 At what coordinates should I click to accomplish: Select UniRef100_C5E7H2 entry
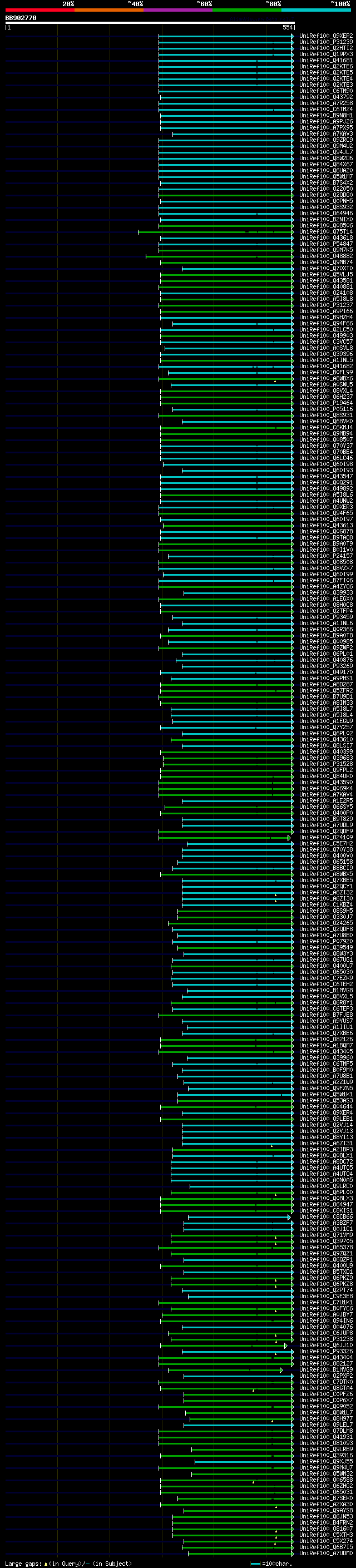tap(325, 844)
